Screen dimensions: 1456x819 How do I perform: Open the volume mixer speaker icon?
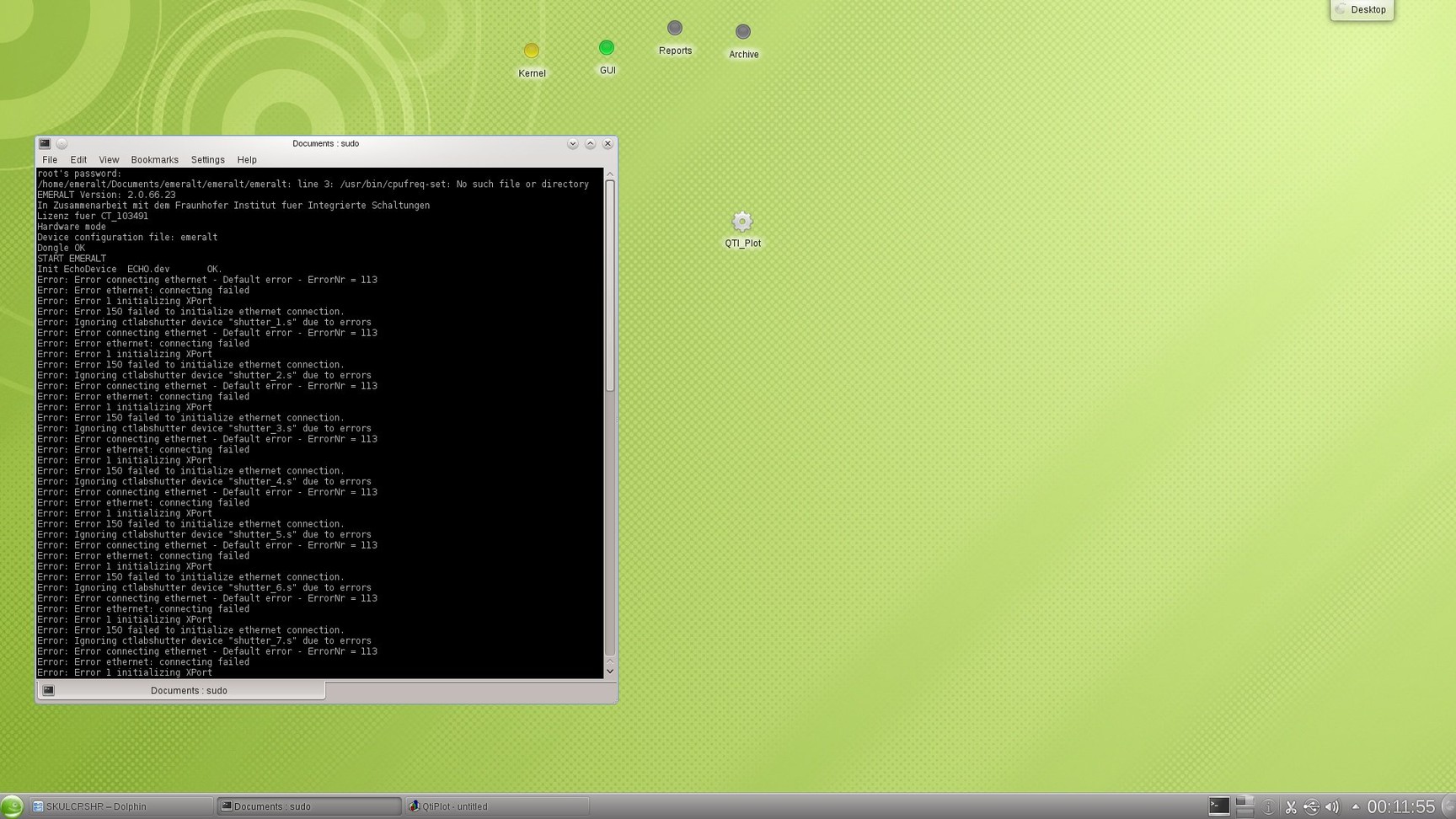[x=1332, y=807]
